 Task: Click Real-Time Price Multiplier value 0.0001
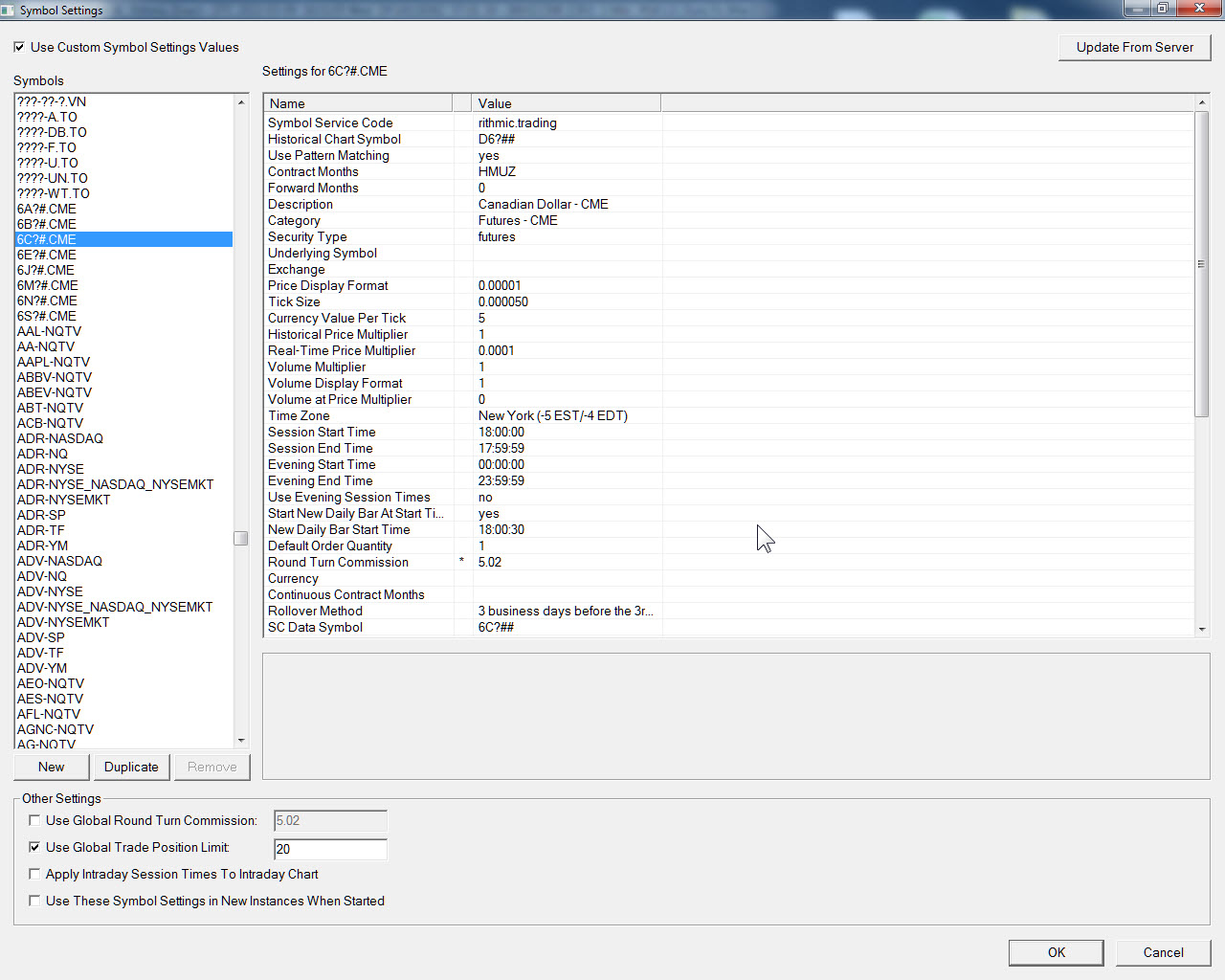497,350
